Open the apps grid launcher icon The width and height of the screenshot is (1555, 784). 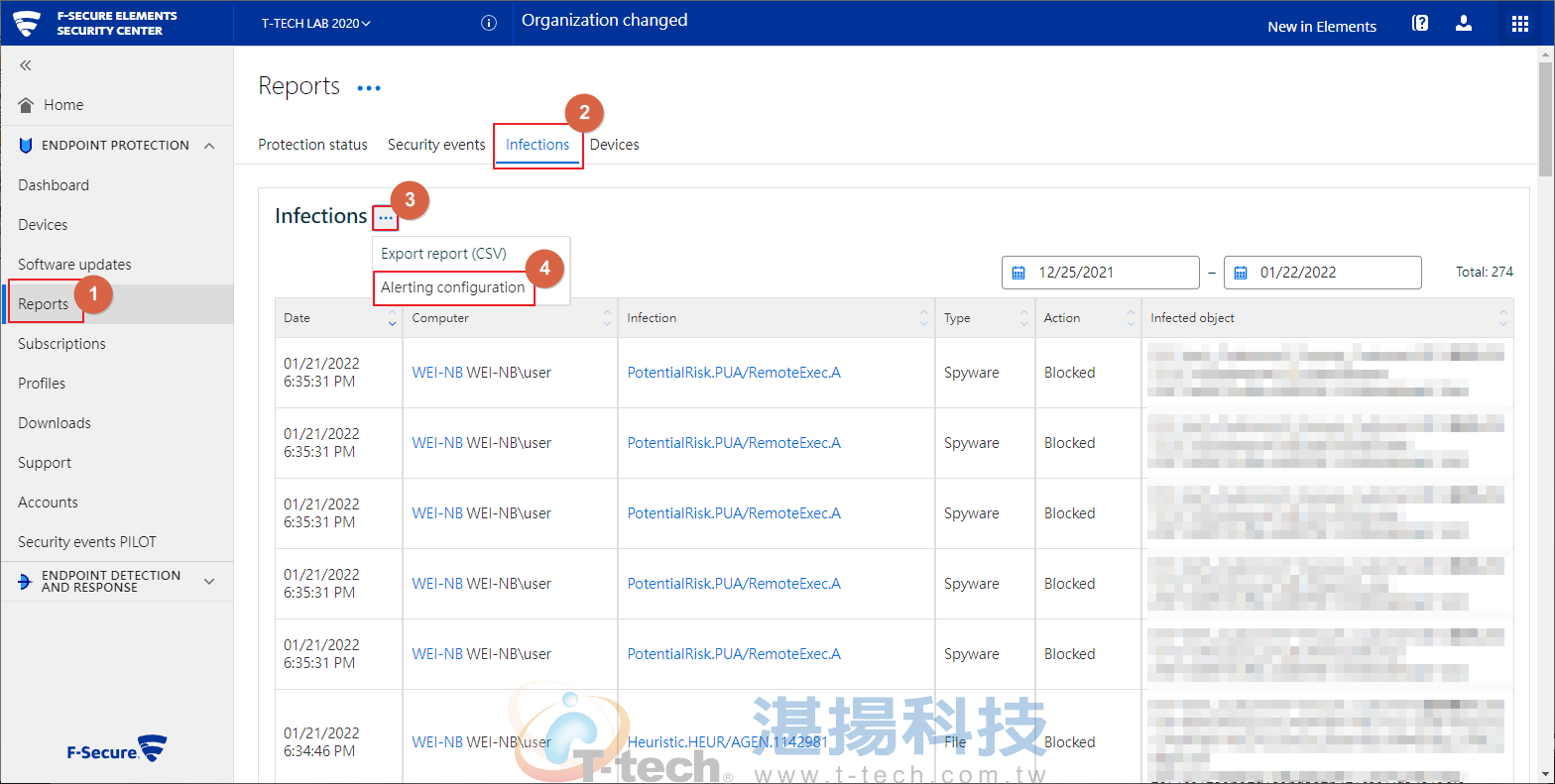[1520, 24]
